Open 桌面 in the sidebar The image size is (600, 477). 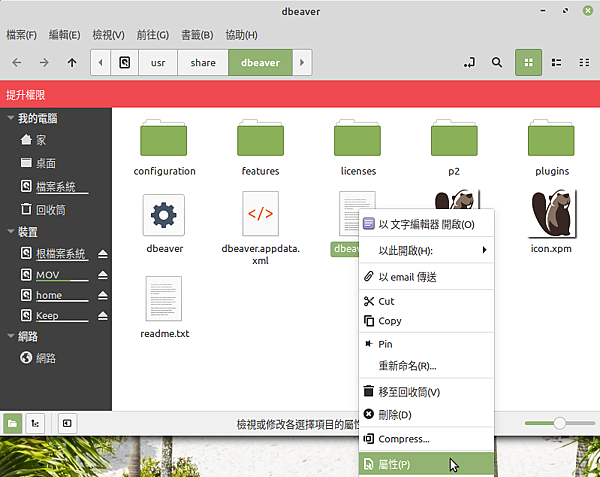[x=56, y=163]
